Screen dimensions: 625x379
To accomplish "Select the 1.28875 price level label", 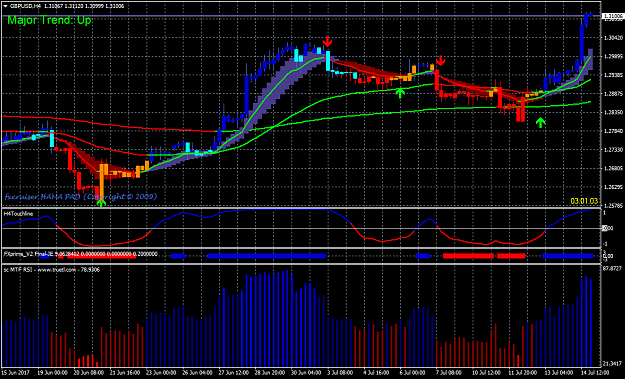I will click(x=613, y=94).
